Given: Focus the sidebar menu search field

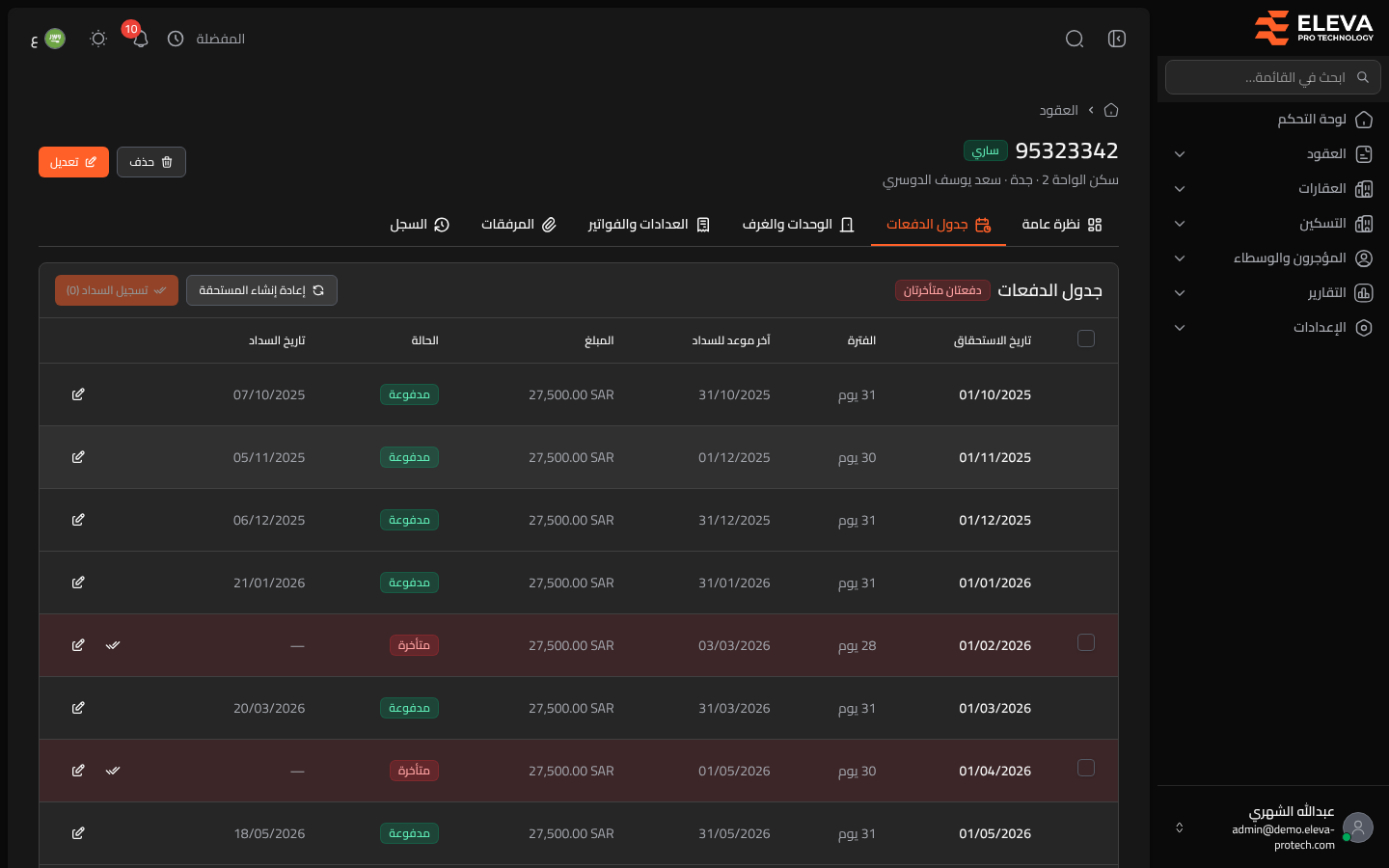Looking at the screenshot, I should (x=1273, y=77).
